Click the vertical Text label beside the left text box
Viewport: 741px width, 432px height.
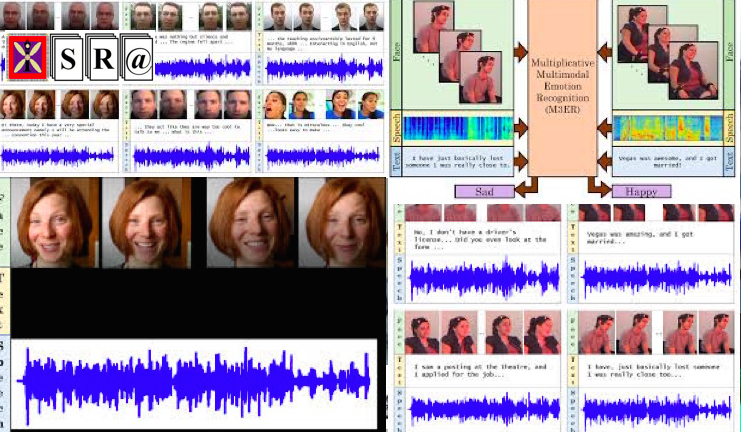coord(396,162)
